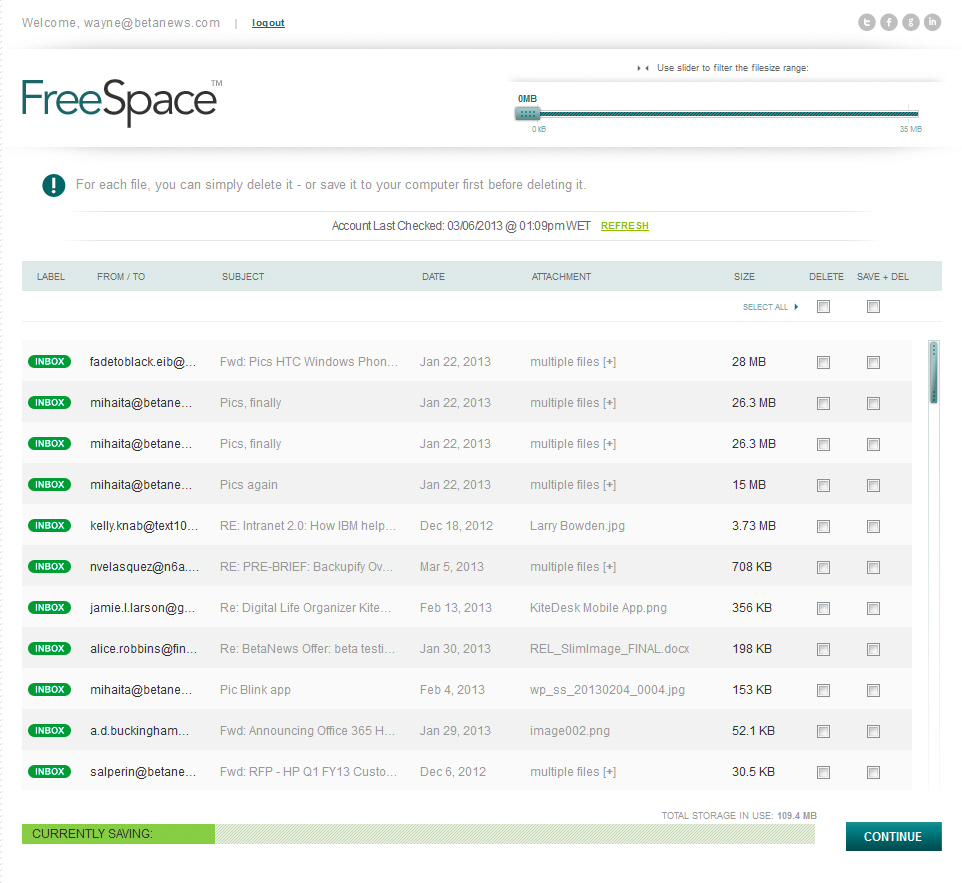Viewport: 962px width, 883px height.
Task: Click the REFRESH link
Action: coord(624,226)
